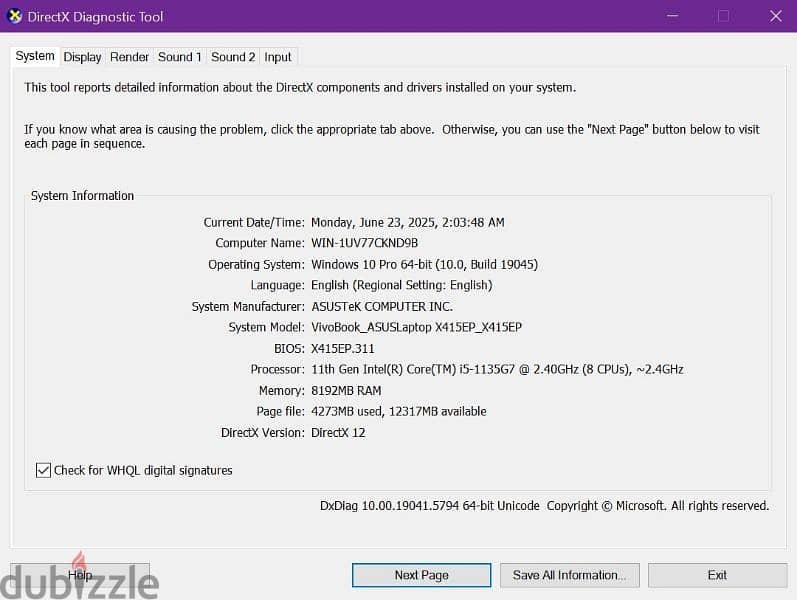Switch to the Sound 2 tab
Image resolution: width=797 pixels, height=600 pixels.
[233, 57]
